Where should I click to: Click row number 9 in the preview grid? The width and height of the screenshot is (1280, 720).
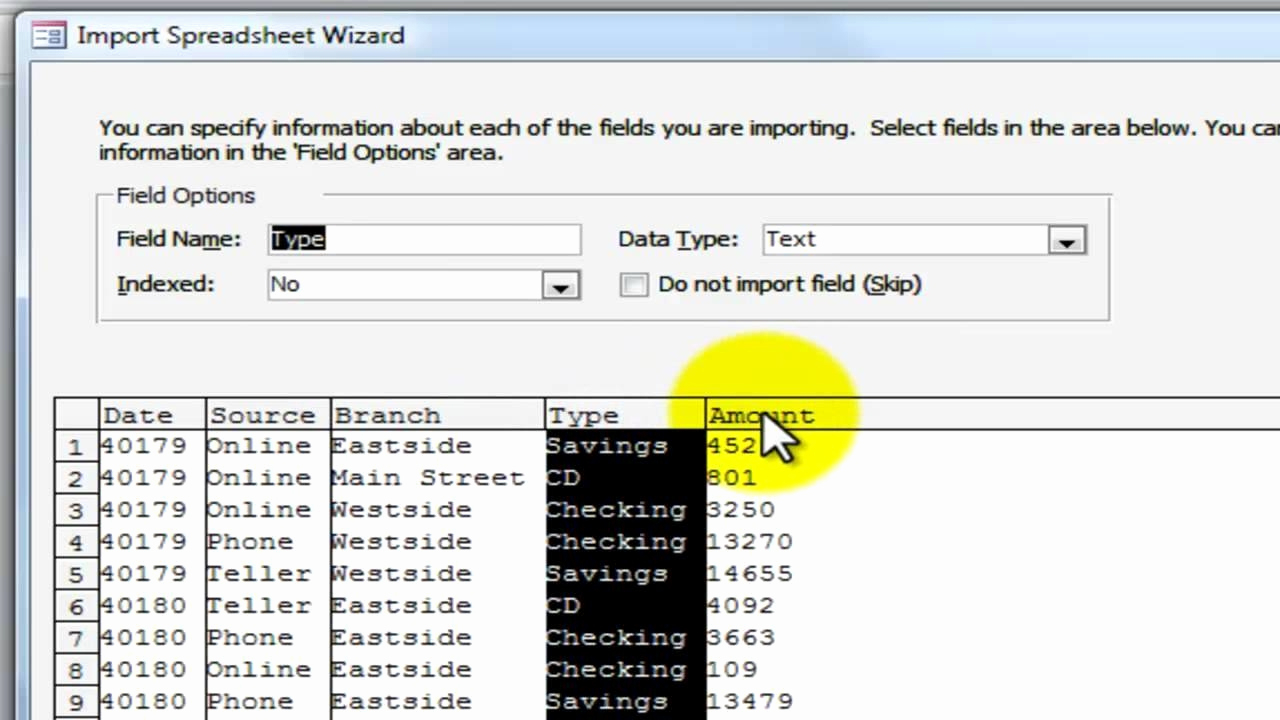click(x=76, y=701)
